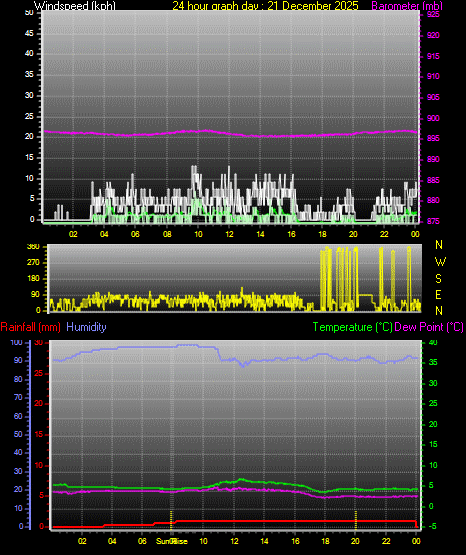Click the "885" barometer axis value

433,180
